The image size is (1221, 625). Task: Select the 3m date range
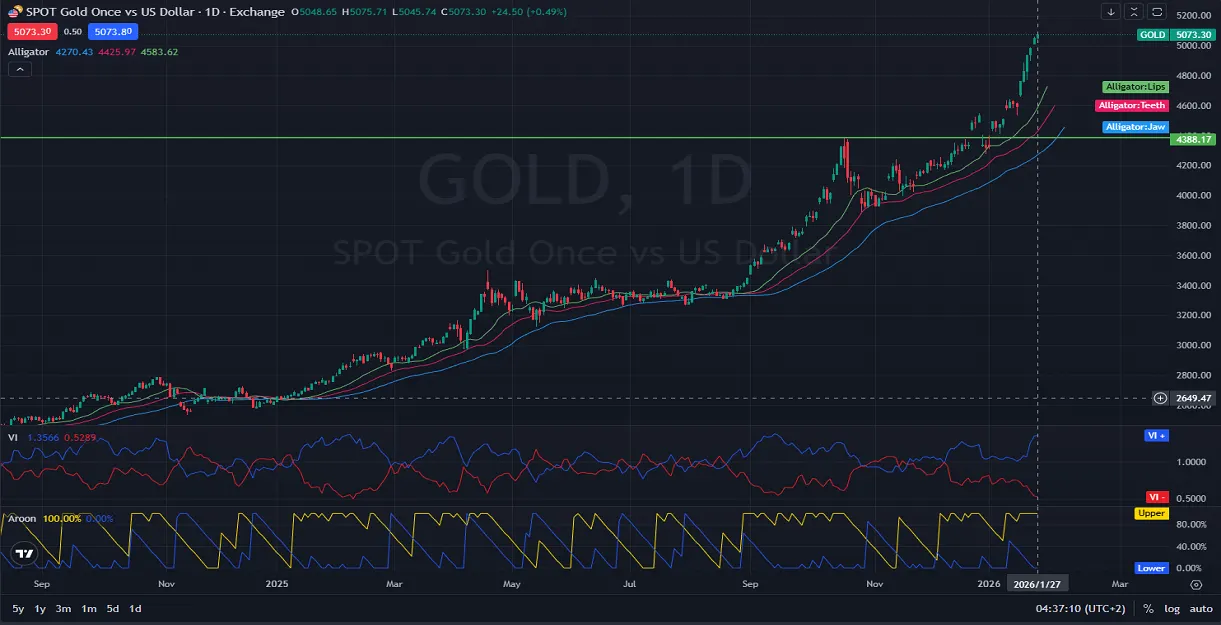(x=63, y=609)
